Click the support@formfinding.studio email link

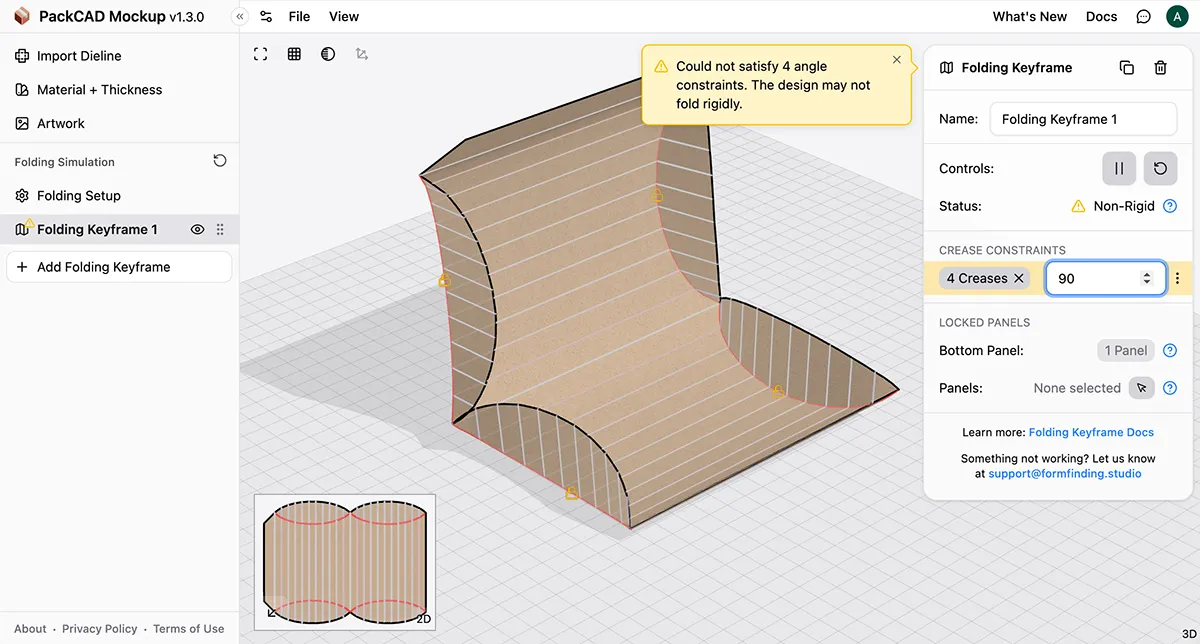tap(1064, 474)
